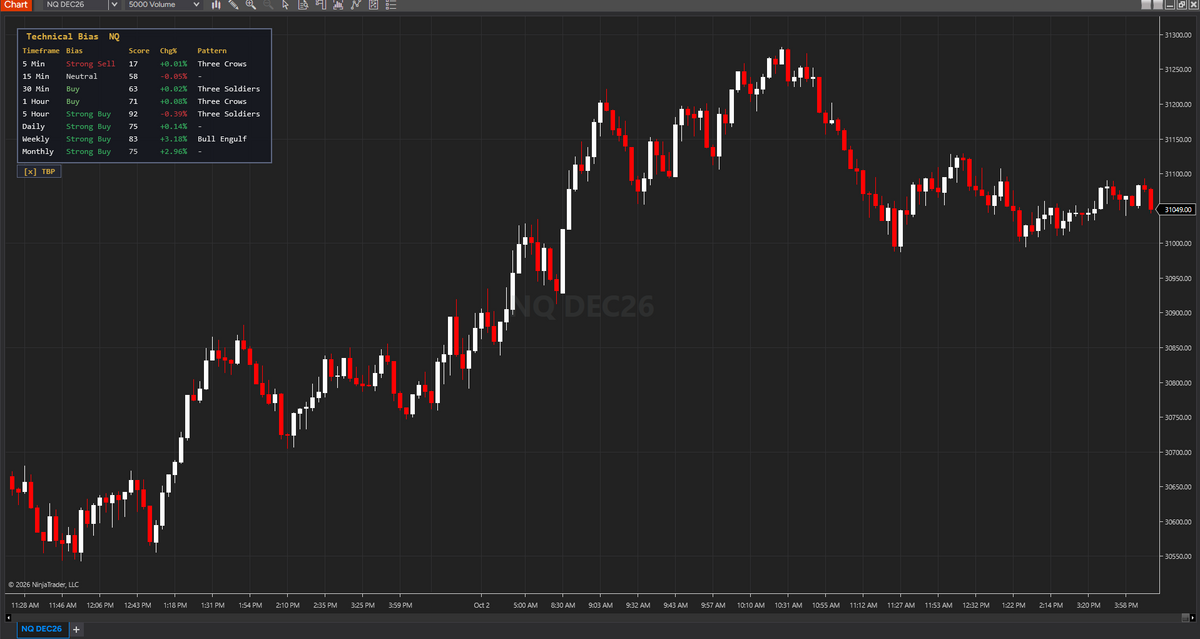Viewport: 1200px width, 639px height.
Task: Add a new chart tab with plus
Action: (76, 629)
